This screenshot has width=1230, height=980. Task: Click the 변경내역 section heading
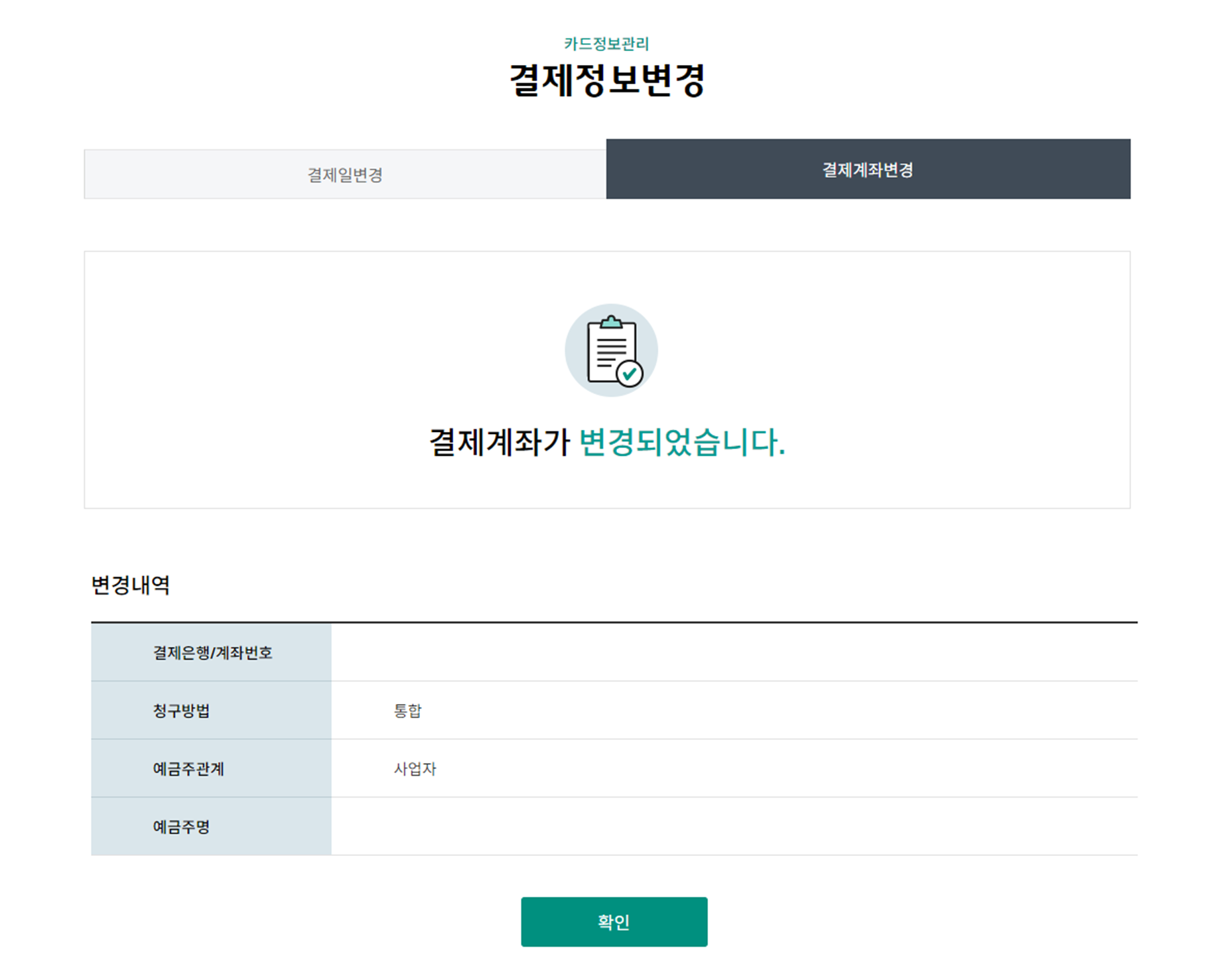[x=131, y=585]
